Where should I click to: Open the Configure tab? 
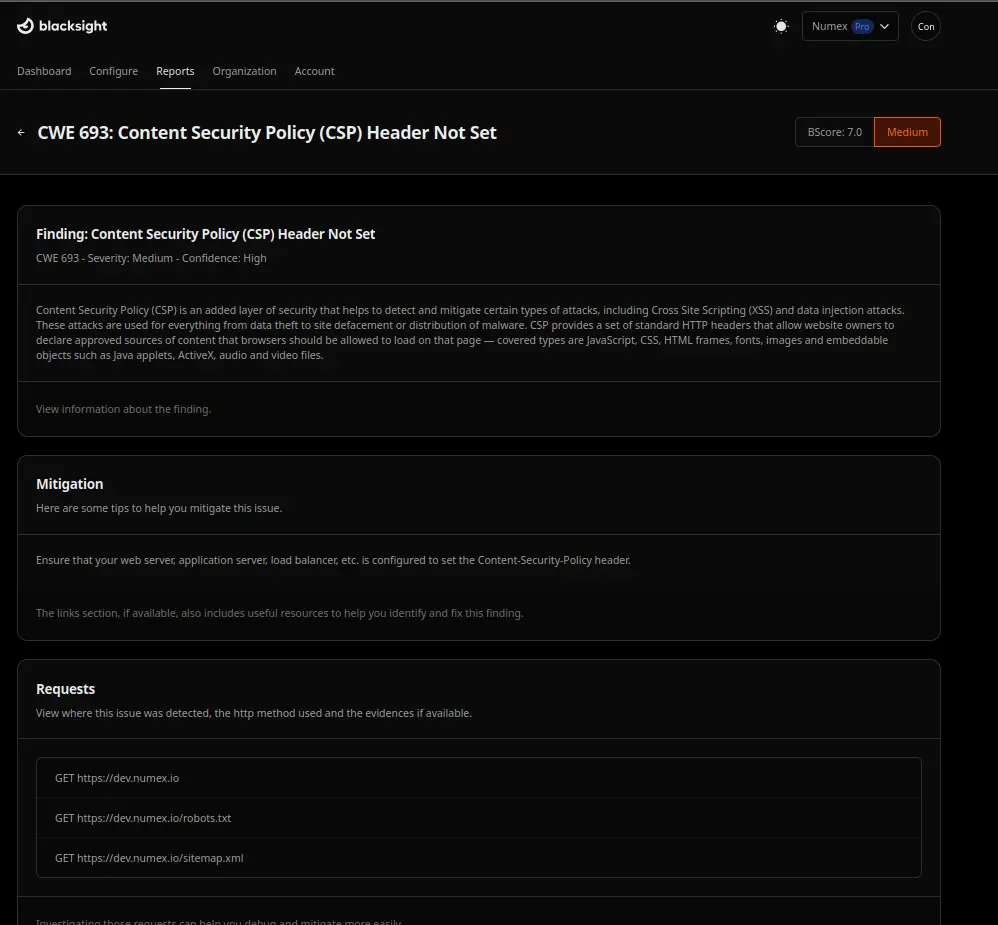114,71
